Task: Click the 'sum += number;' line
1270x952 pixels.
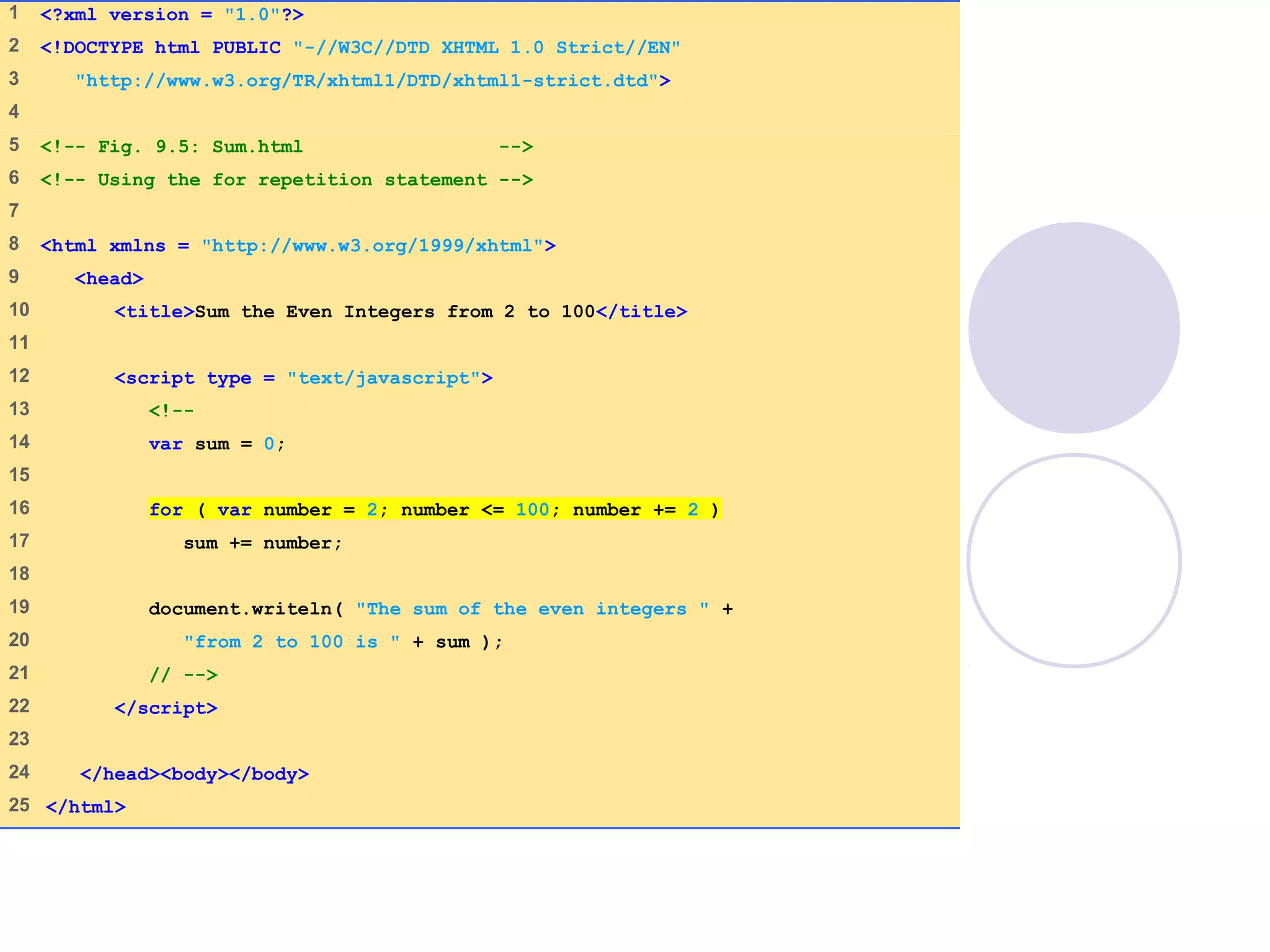Action: 263,543
